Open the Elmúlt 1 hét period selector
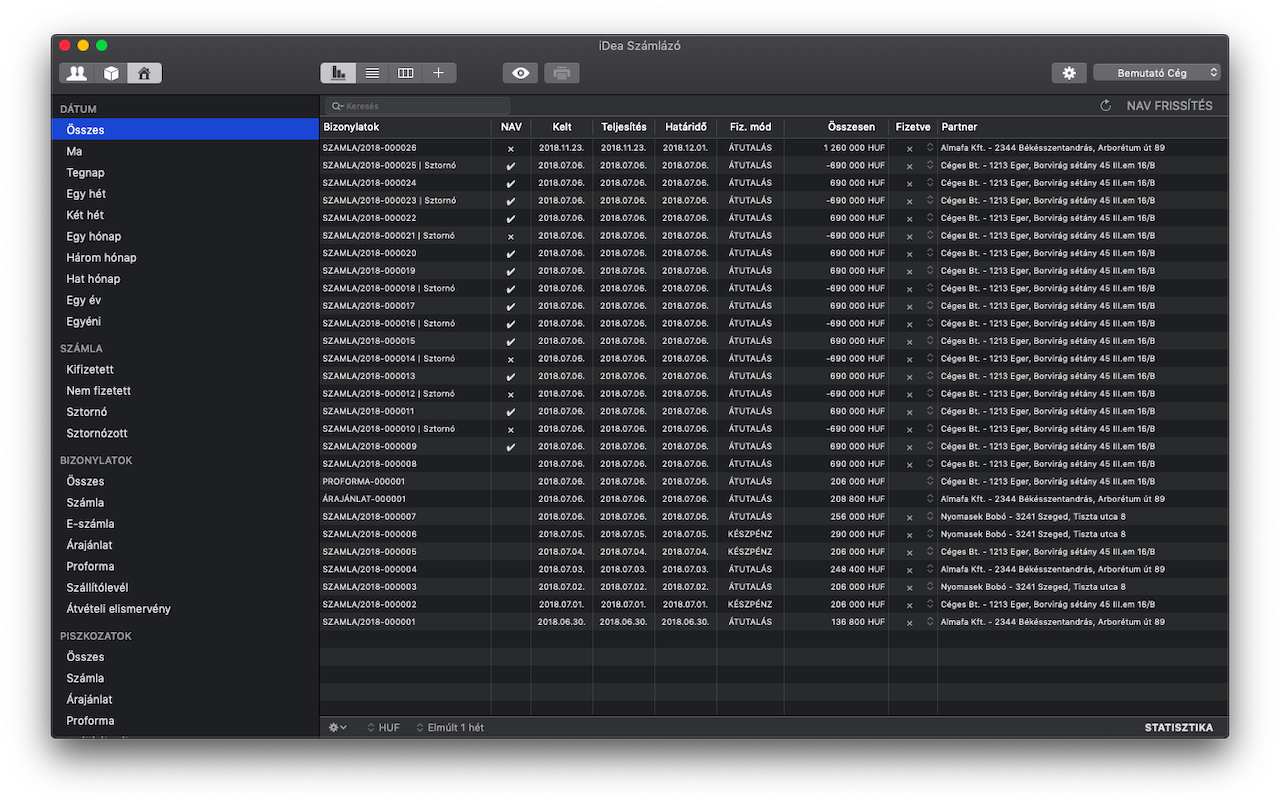1280x806 pixels. 450,728
